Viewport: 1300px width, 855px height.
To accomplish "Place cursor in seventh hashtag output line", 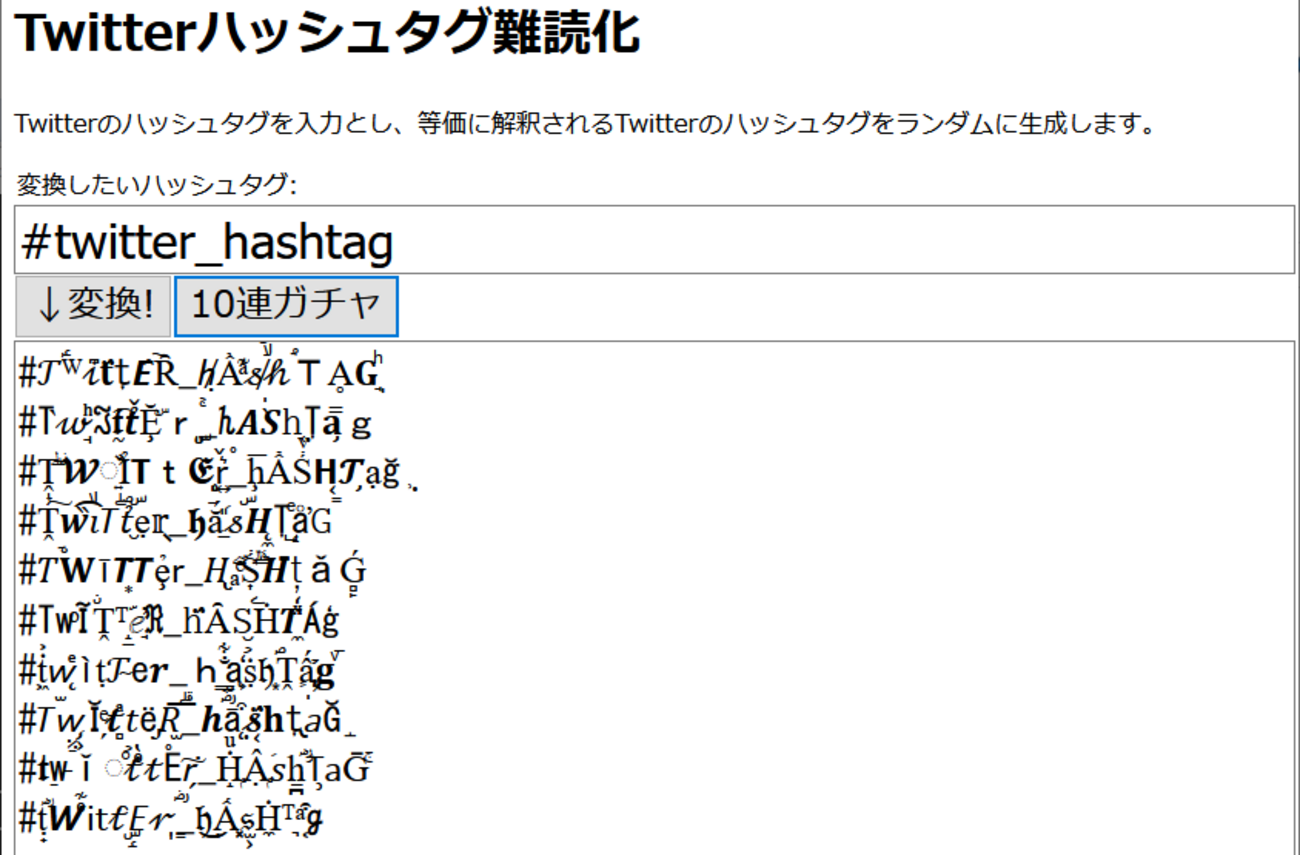I will coord(177,670).
